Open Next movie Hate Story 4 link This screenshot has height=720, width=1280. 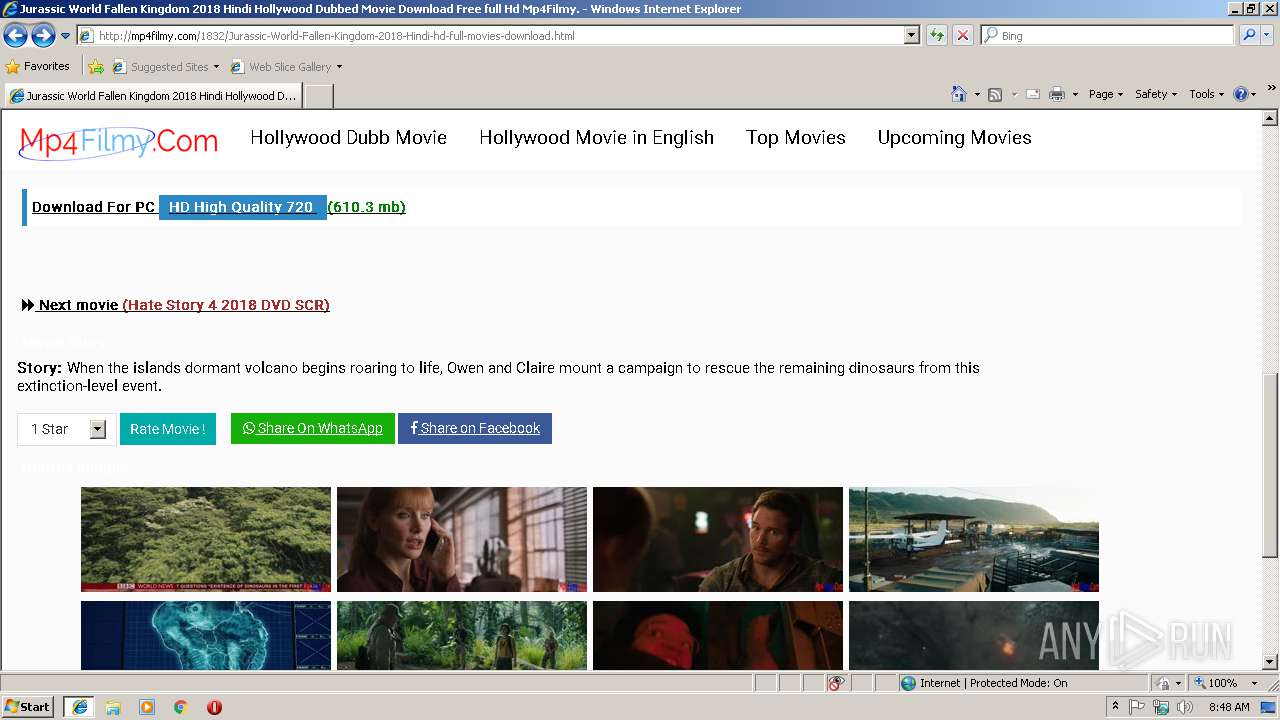point(175,305)
